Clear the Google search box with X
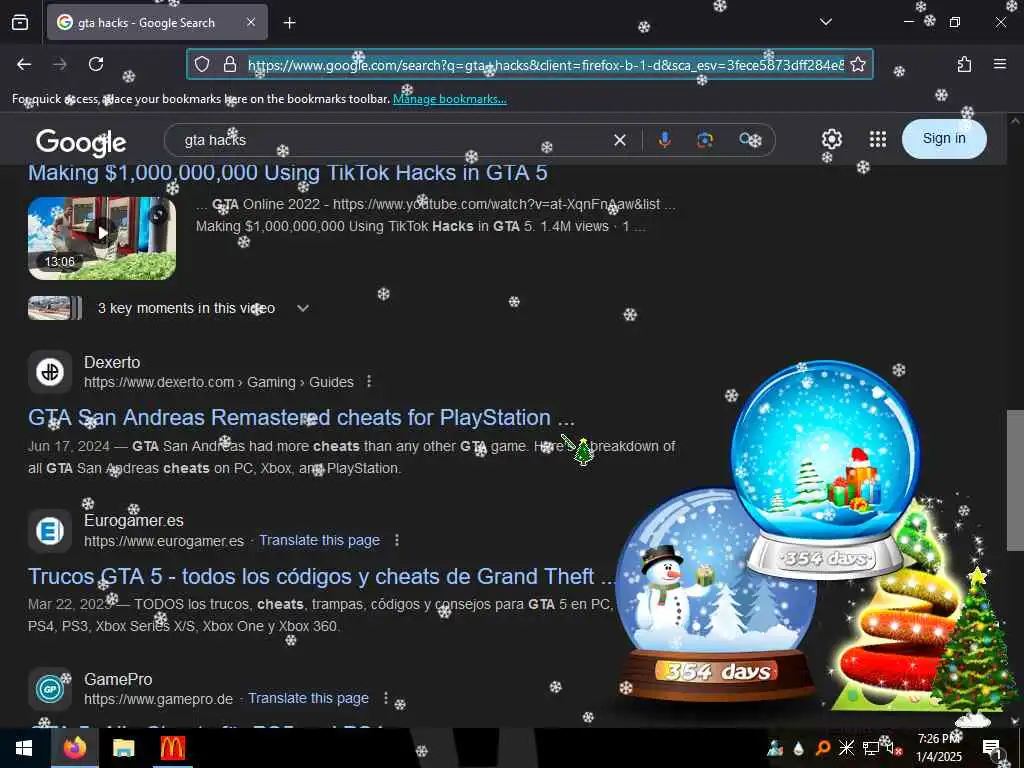Image resolution: width=1024 pixels, height=768 pixels. 620,140
